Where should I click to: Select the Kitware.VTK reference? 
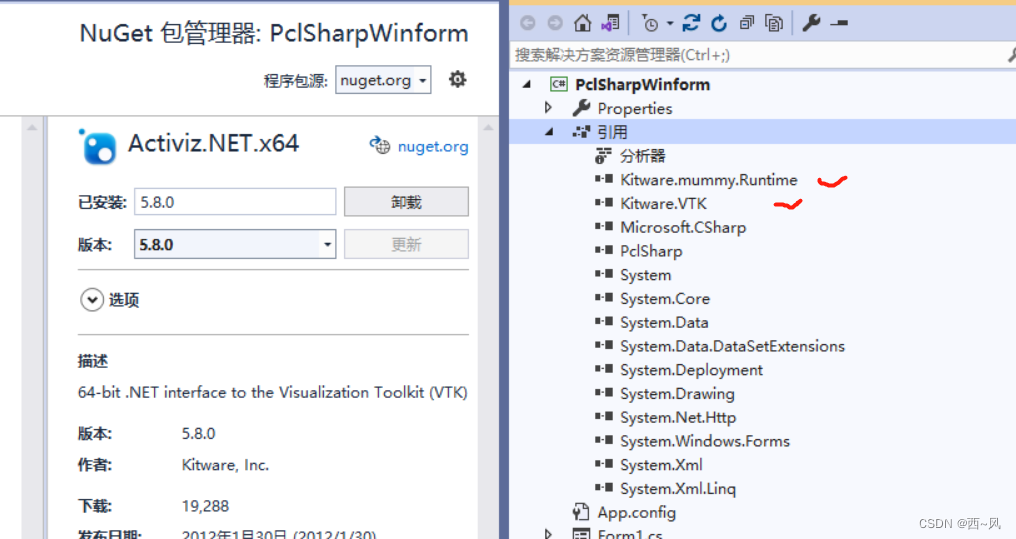(x=664, y=203)
